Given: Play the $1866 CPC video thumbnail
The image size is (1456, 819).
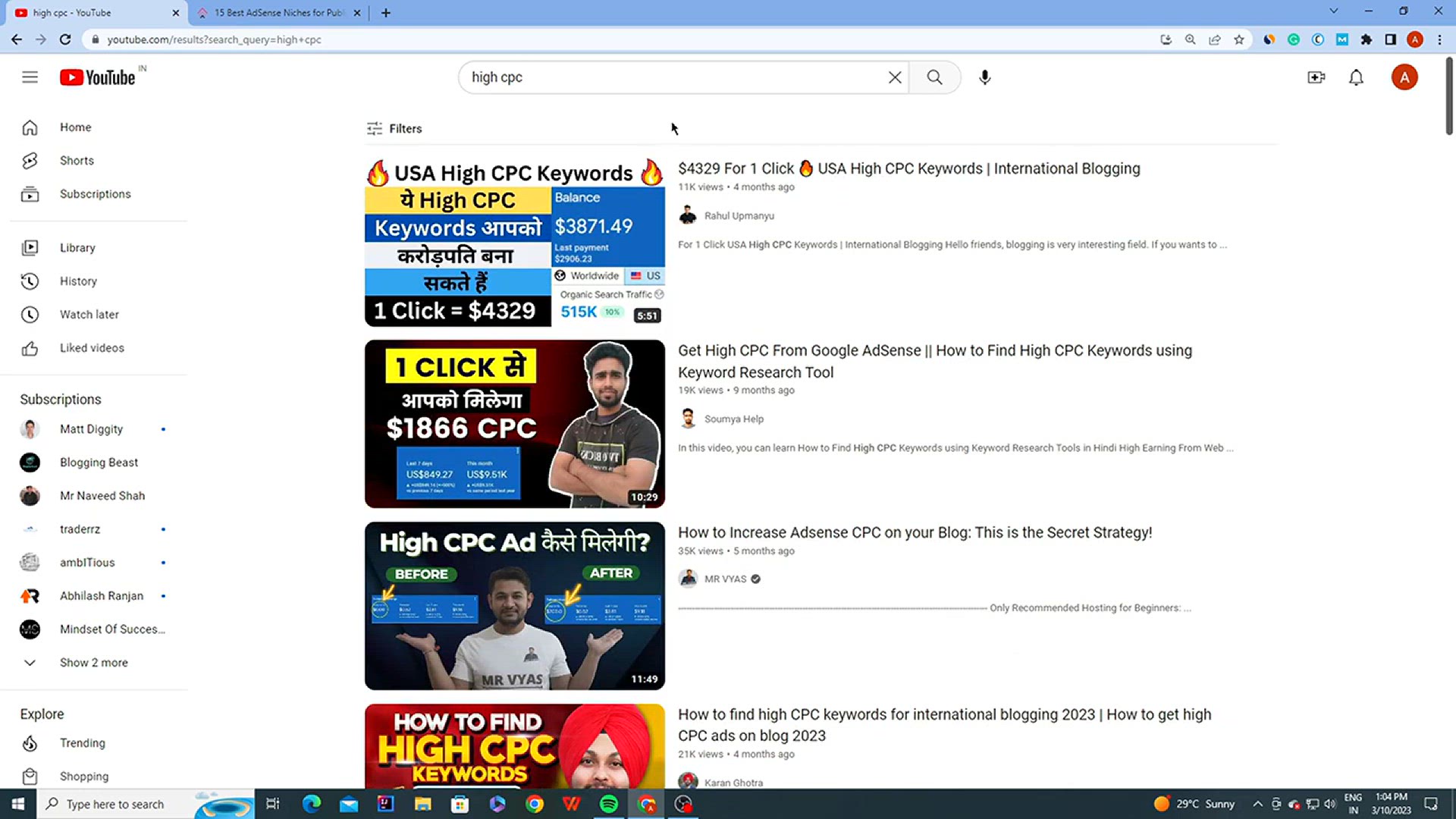Looking at the screenshot, I should (515, 424).
